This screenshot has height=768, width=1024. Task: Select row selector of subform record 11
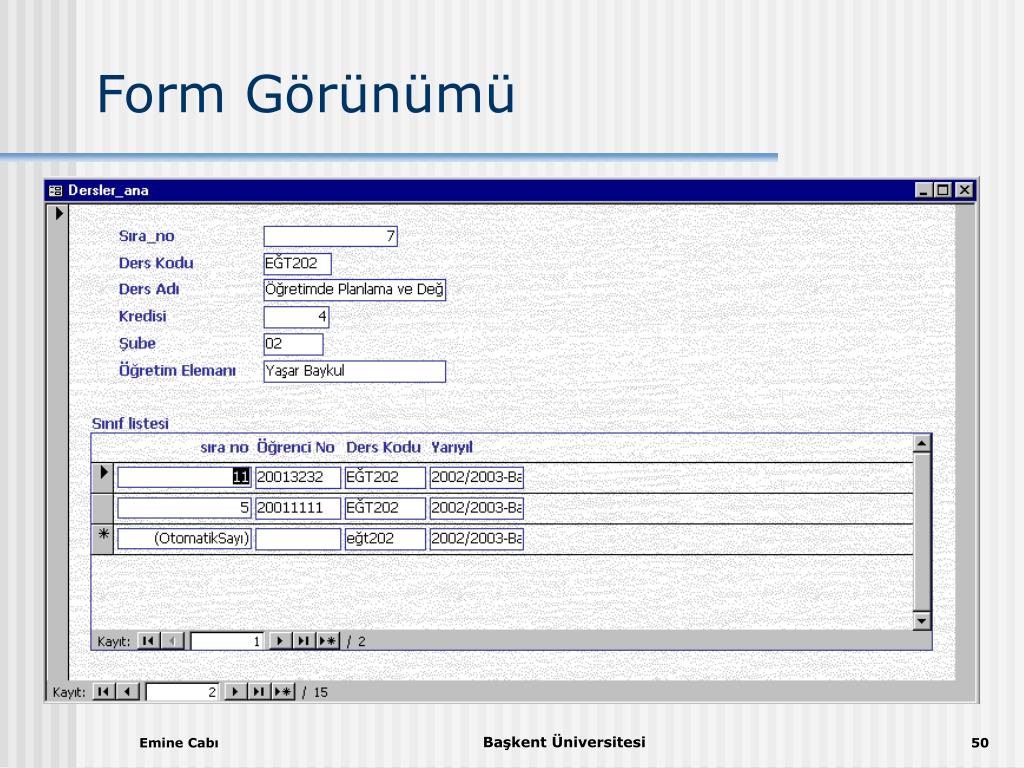pos(103,477)
